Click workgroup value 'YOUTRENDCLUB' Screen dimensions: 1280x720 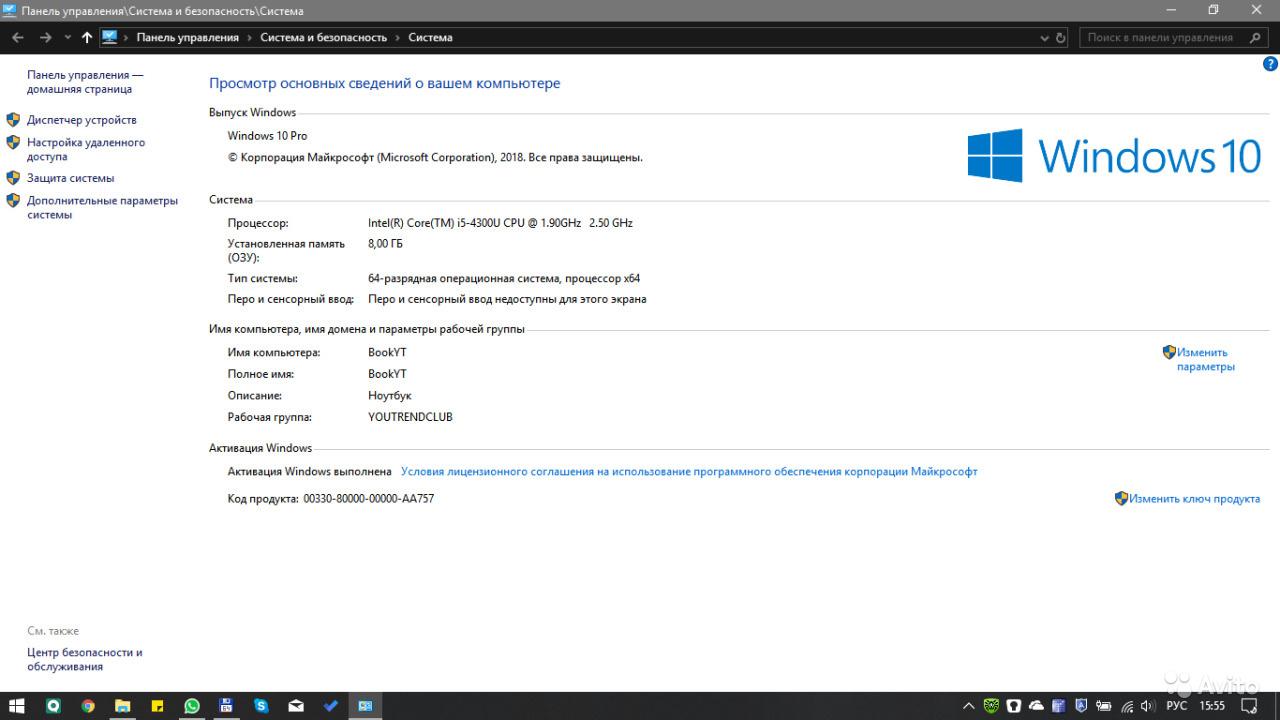click(410, 417)
